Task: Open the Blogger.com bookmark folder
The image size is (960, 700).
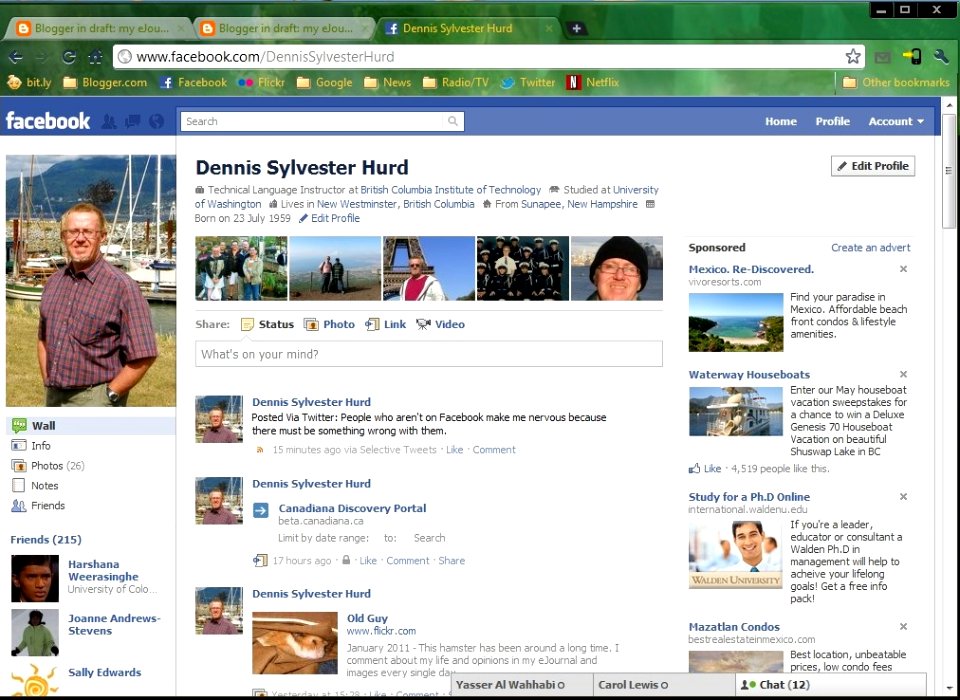Action: coord(105,82)
